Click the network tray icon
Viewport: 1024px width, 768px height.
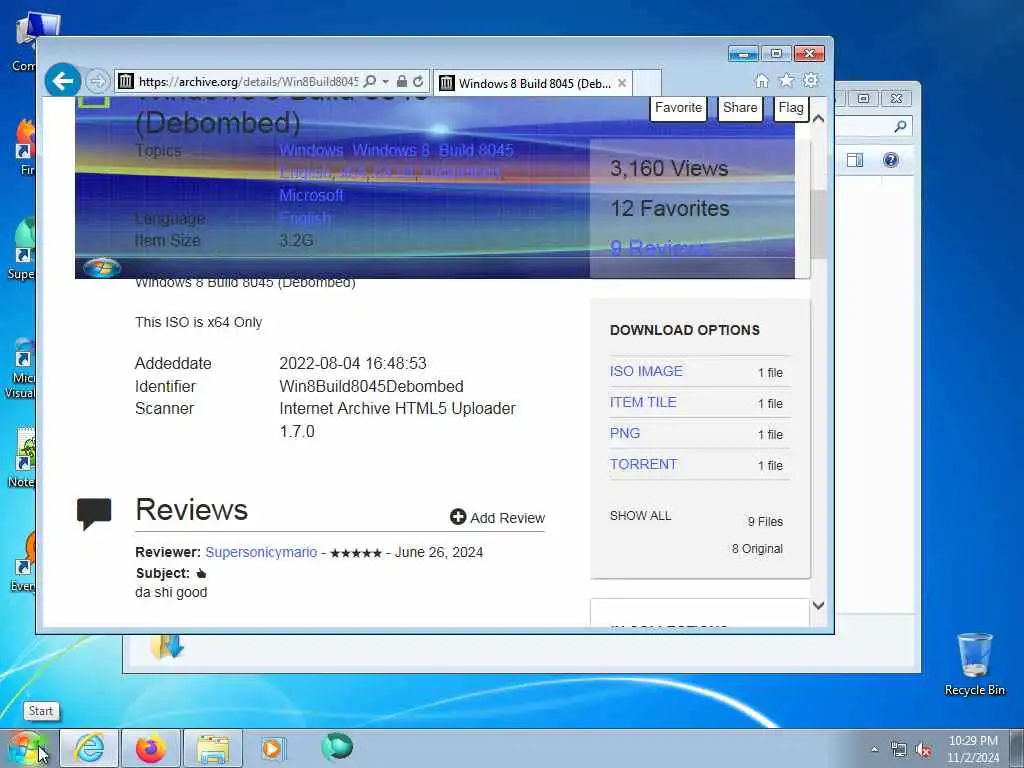899,750
